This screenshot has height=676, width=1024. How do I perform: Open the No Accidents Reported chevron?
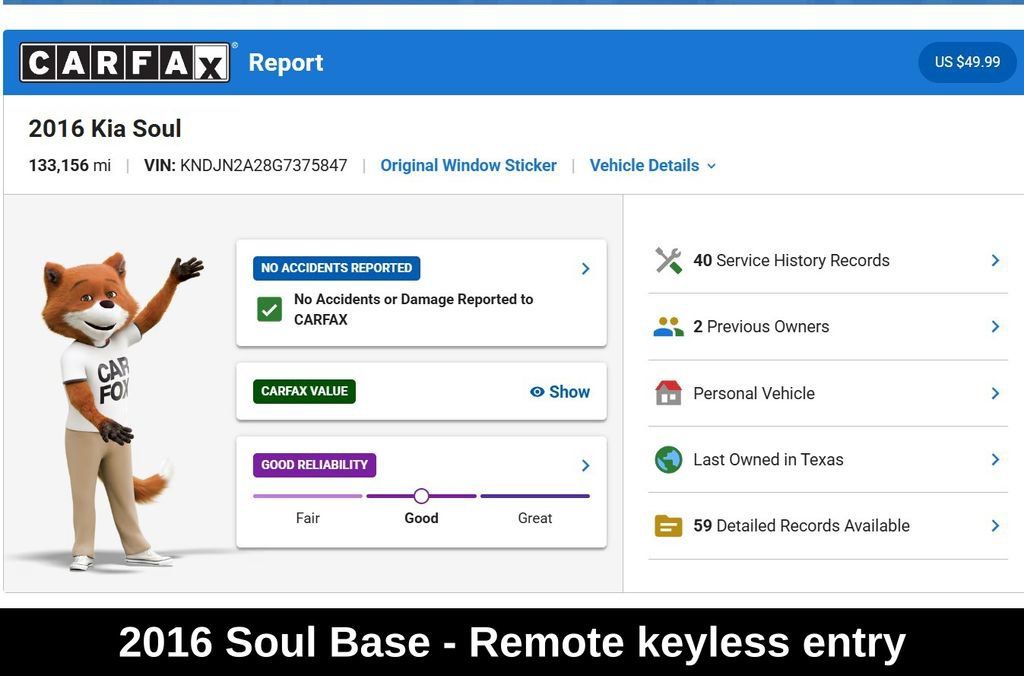tap(585, 268)
